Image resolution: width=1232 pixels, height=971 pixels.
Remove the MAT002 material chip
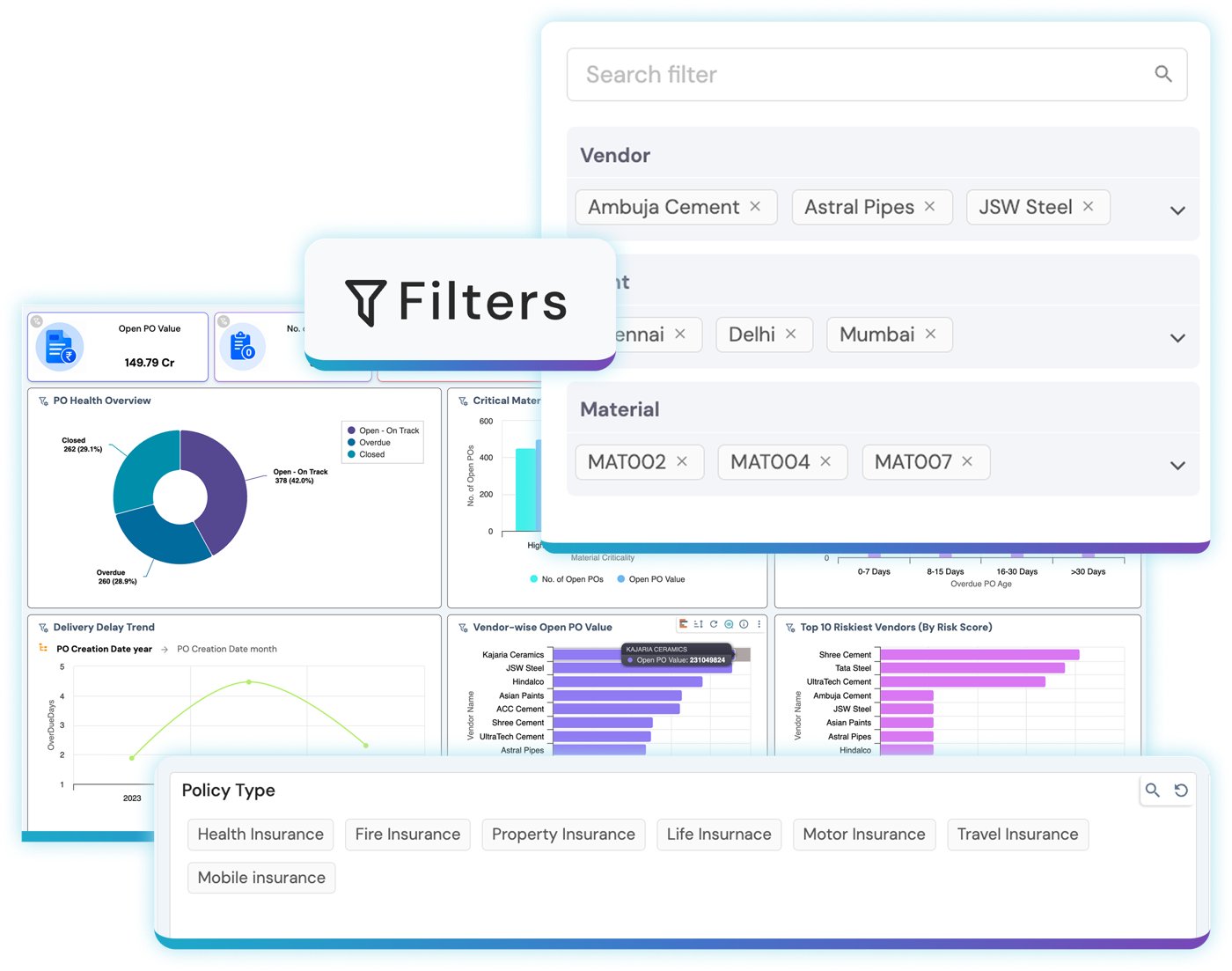pos(682,461)
